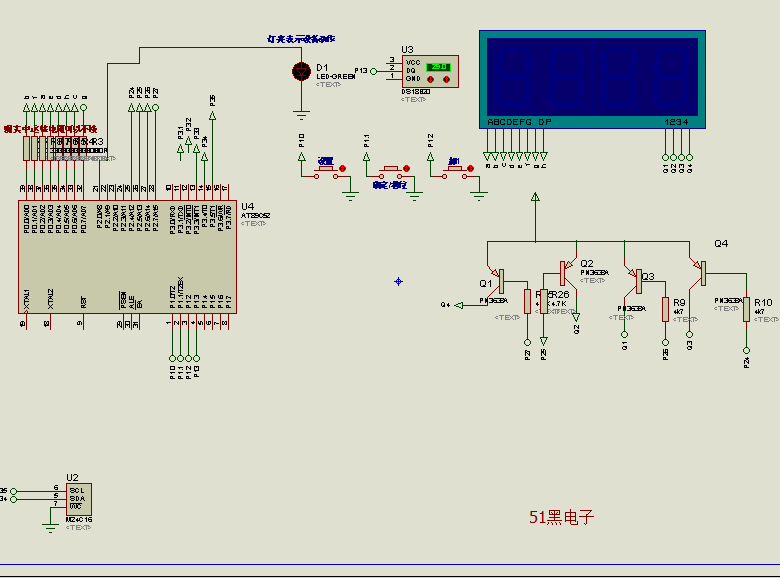Click the P13 terminal circle near DS18B20

point(374,72)
